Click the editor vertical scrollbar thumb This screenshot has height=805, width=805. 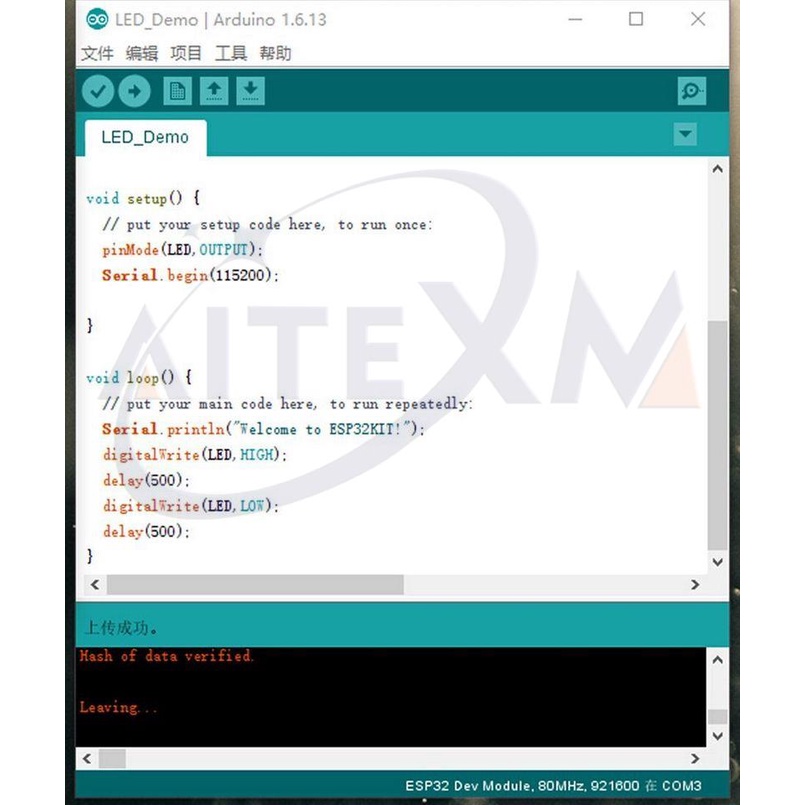click(x=718, y=435)
